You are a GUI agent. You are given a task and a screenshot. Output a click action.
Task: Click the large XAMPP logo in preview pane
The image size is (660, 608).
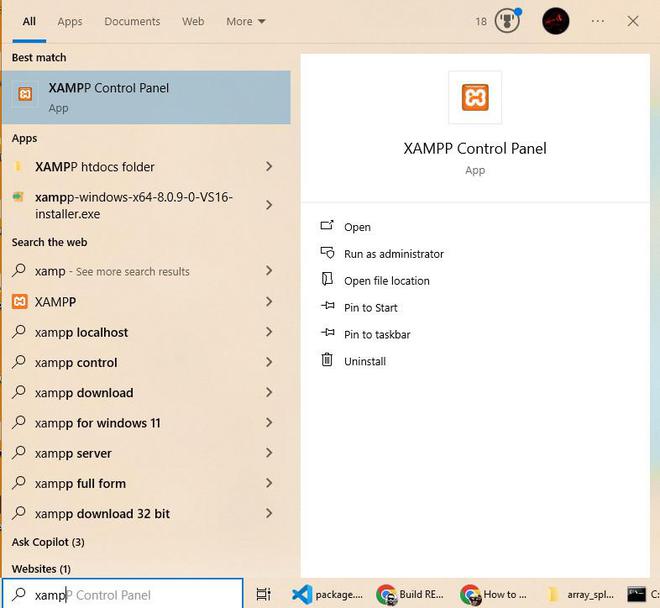(x=475, y=97)
